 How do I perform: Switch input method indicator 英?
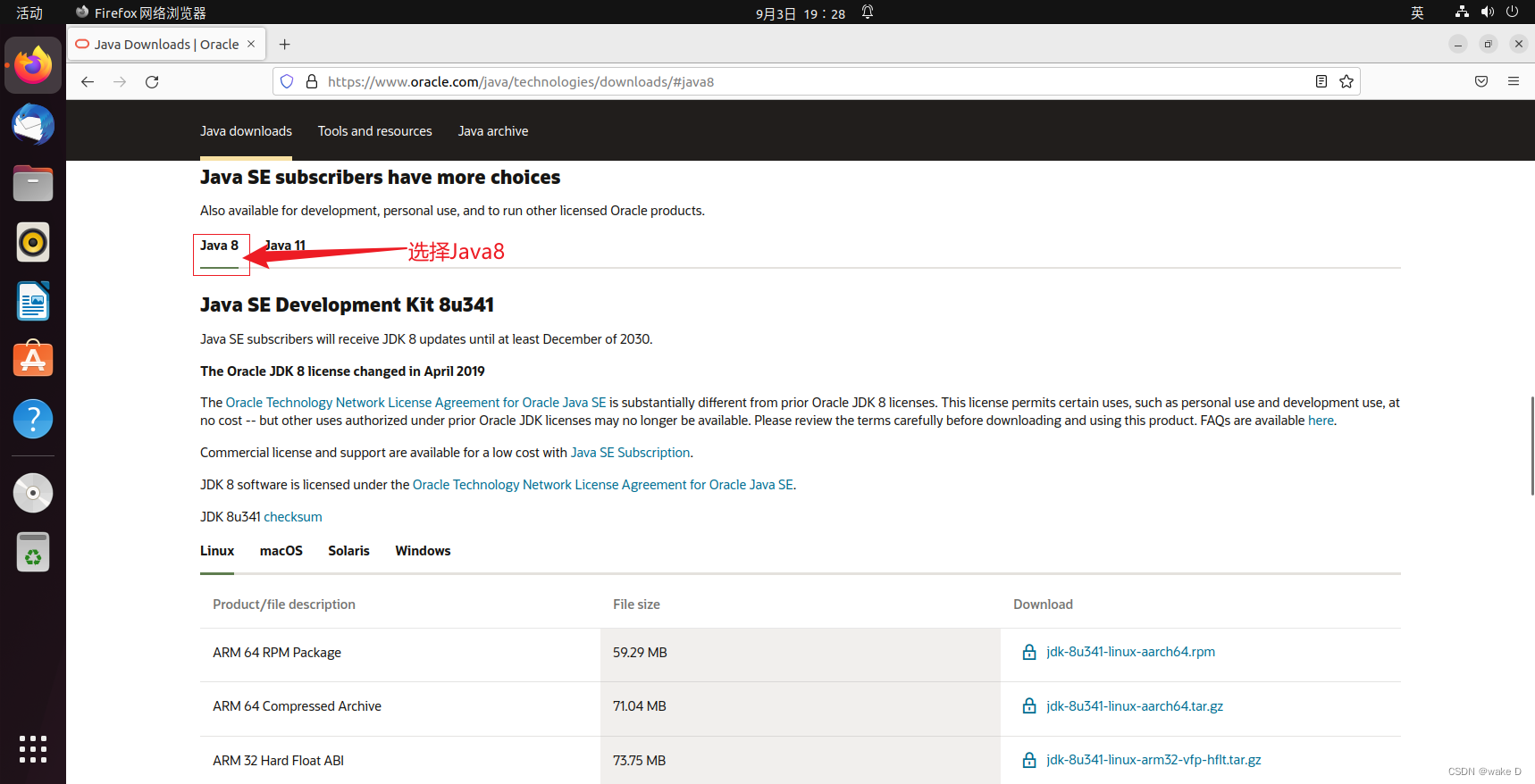(1417, 13)
